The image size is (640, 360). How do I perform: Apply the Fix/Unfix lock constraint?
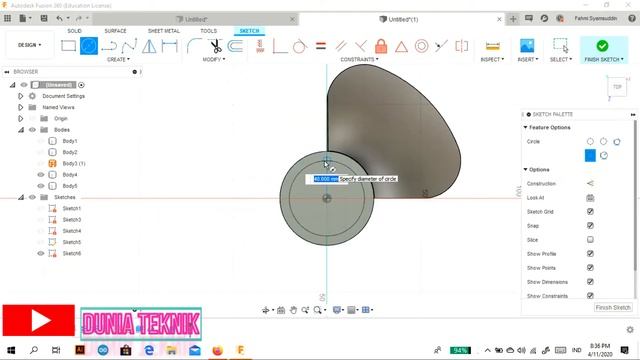pyautogui.click(x=381, y=46)
